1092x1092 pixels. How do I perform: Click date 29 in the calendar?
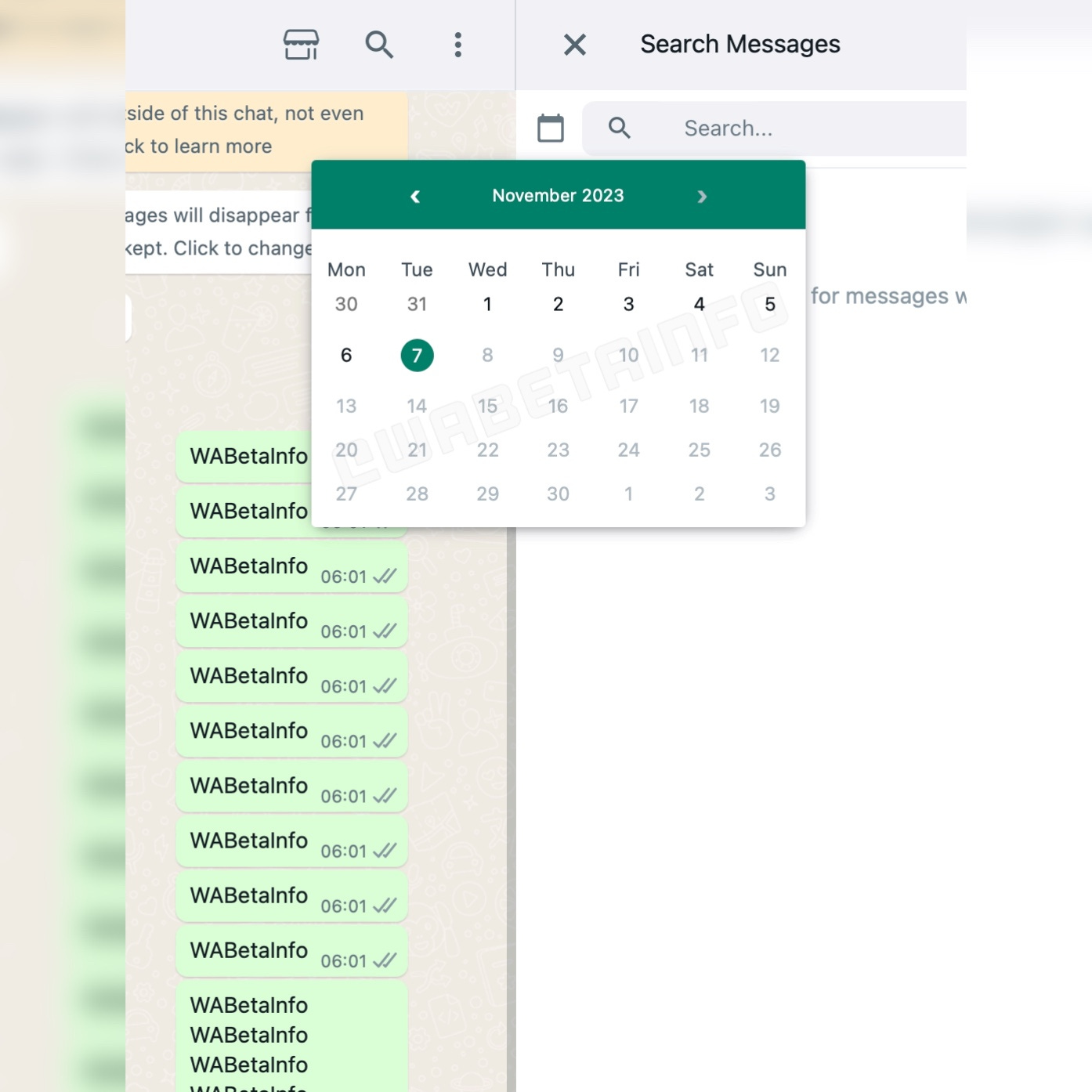click(x=487, y=494)
